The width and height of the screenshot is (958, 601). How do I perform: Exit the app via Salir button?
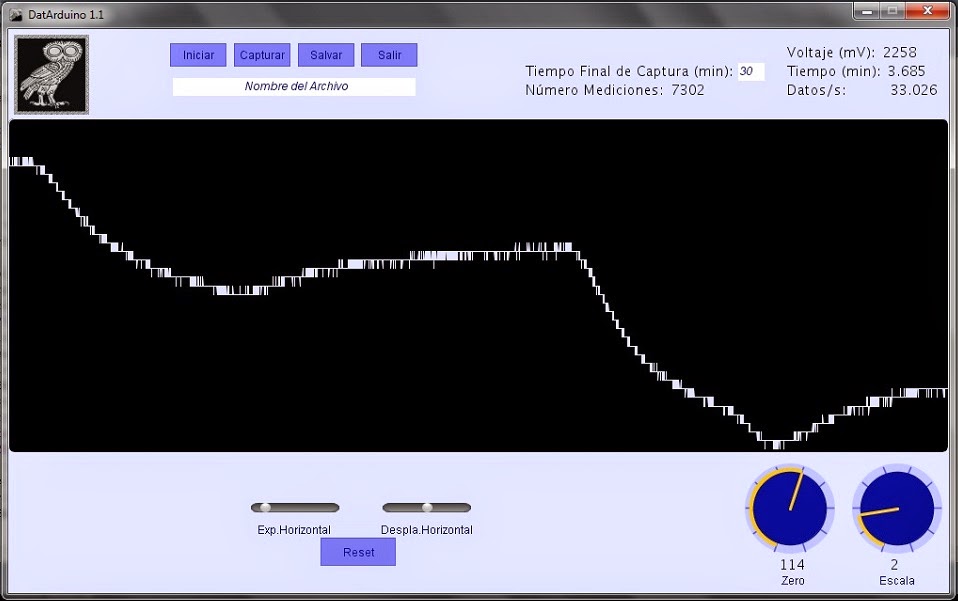click(389, 55)
